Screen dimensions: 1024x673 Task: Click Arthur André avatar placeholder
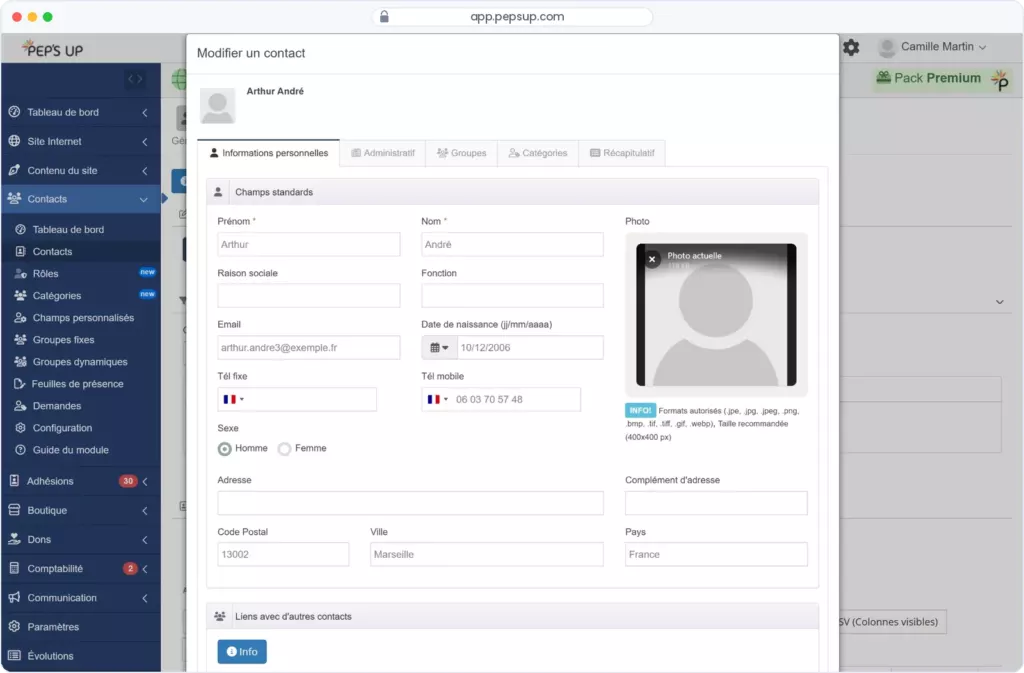click(x=217, y=106)
